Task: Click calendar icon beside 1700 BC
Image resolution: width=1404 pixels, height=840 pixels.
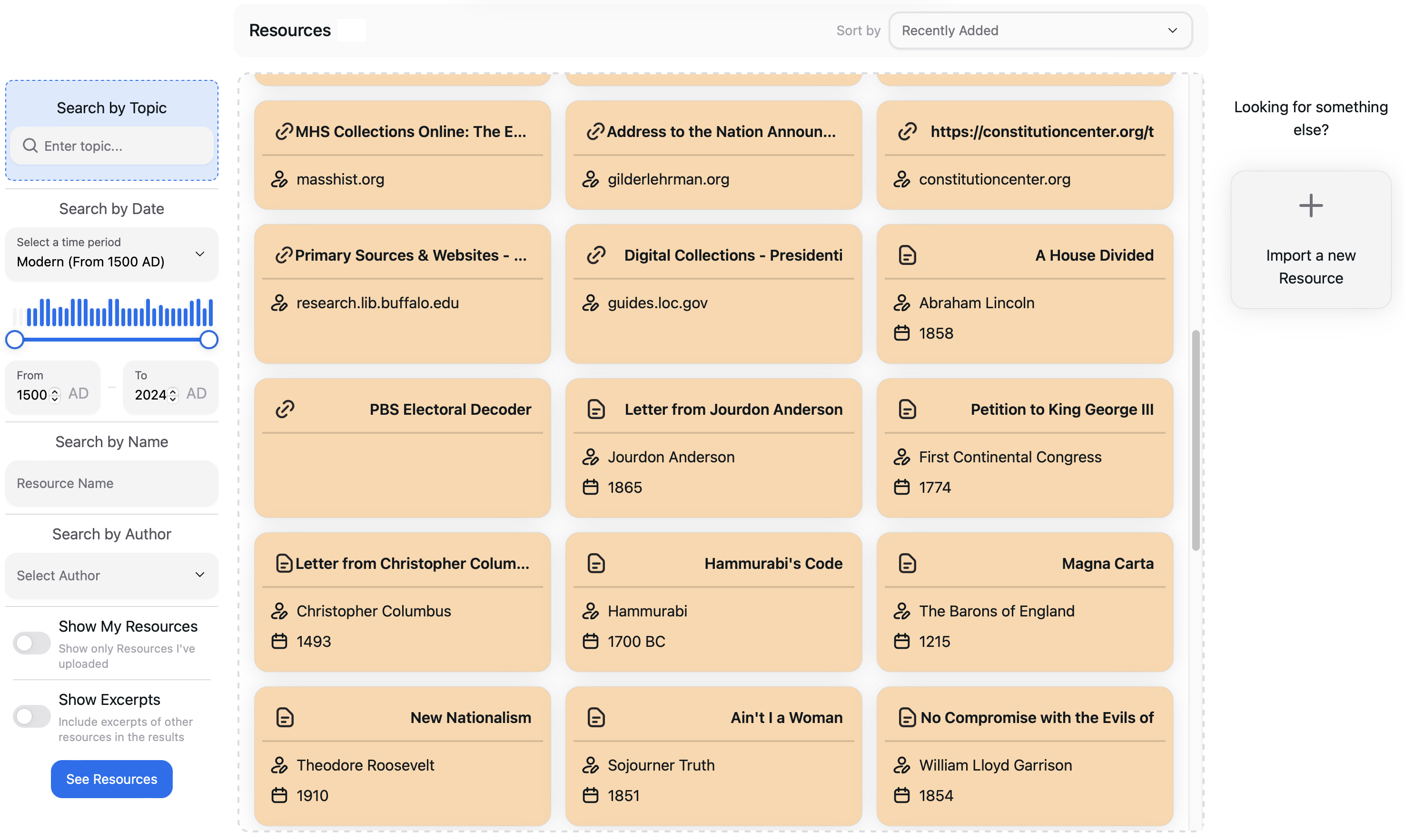Action: tap(590, 641)
